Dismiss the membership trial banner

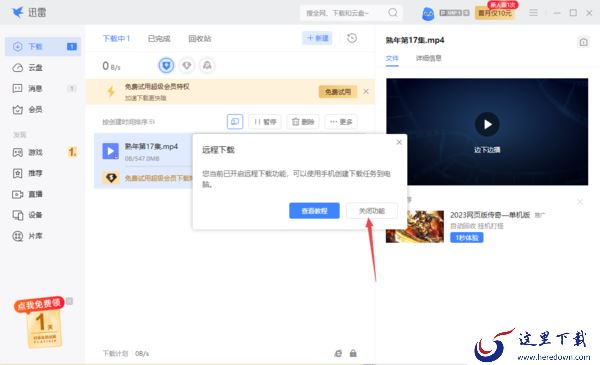(x=366, y=91)
